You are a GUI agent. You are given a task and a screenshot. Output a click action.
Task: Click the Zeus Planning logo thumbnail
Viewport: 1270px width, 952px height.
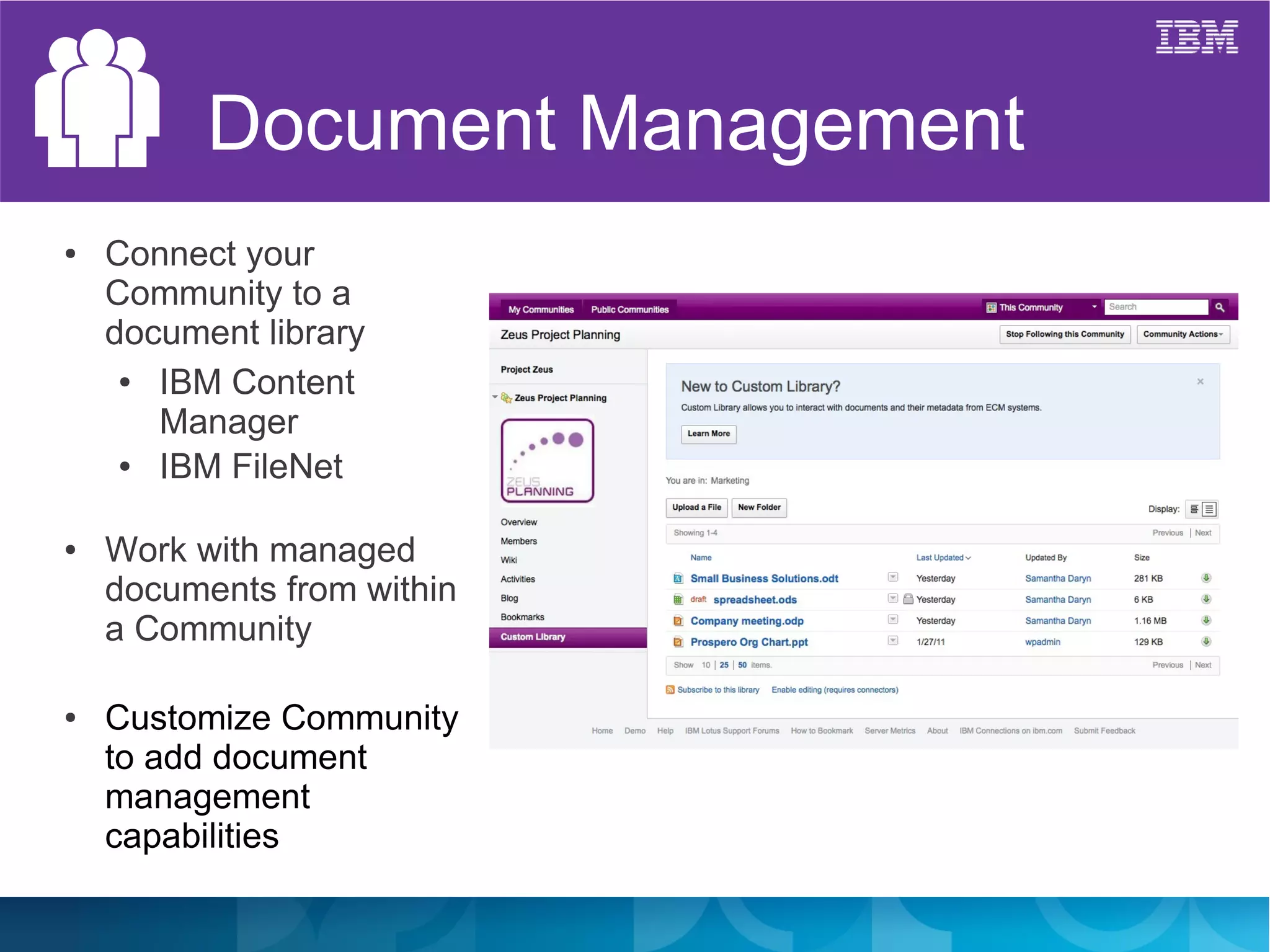click(x=548, y=461)
